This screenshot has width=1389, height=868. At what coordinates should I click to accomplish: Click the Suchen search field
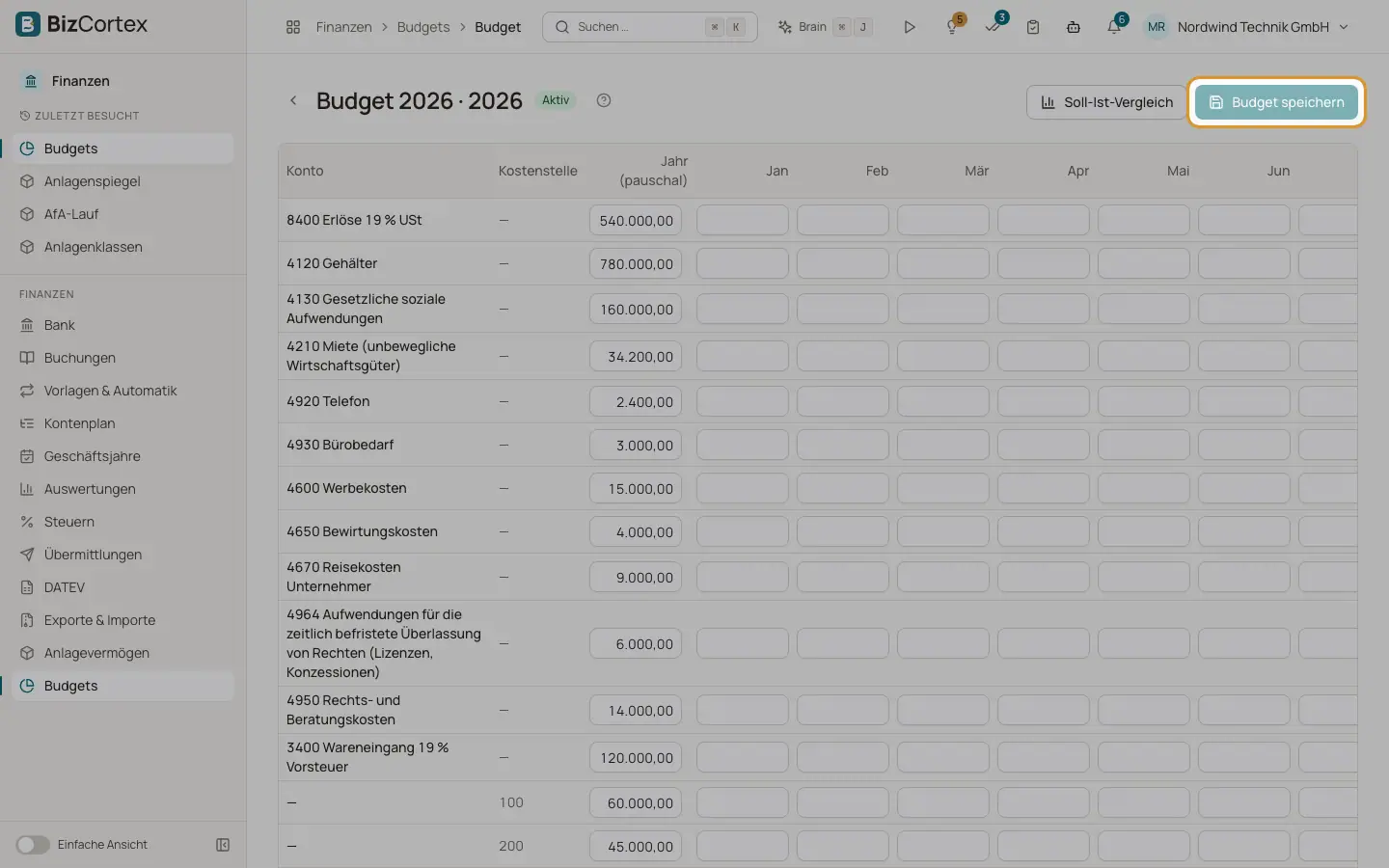click(650, 27)
